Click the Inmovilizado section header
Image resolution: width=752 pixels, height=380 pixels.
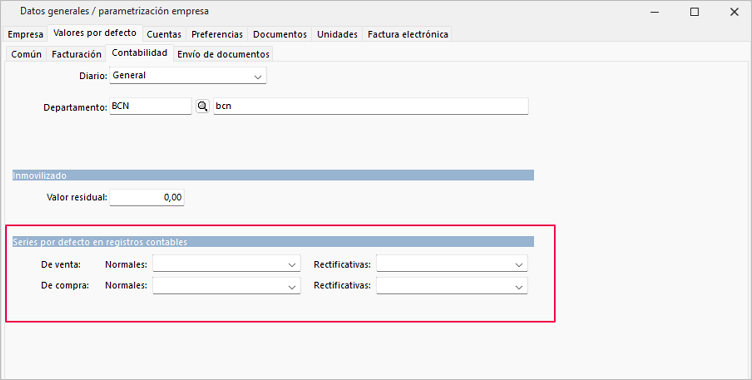pyautogui.click(x=273, y=175)
